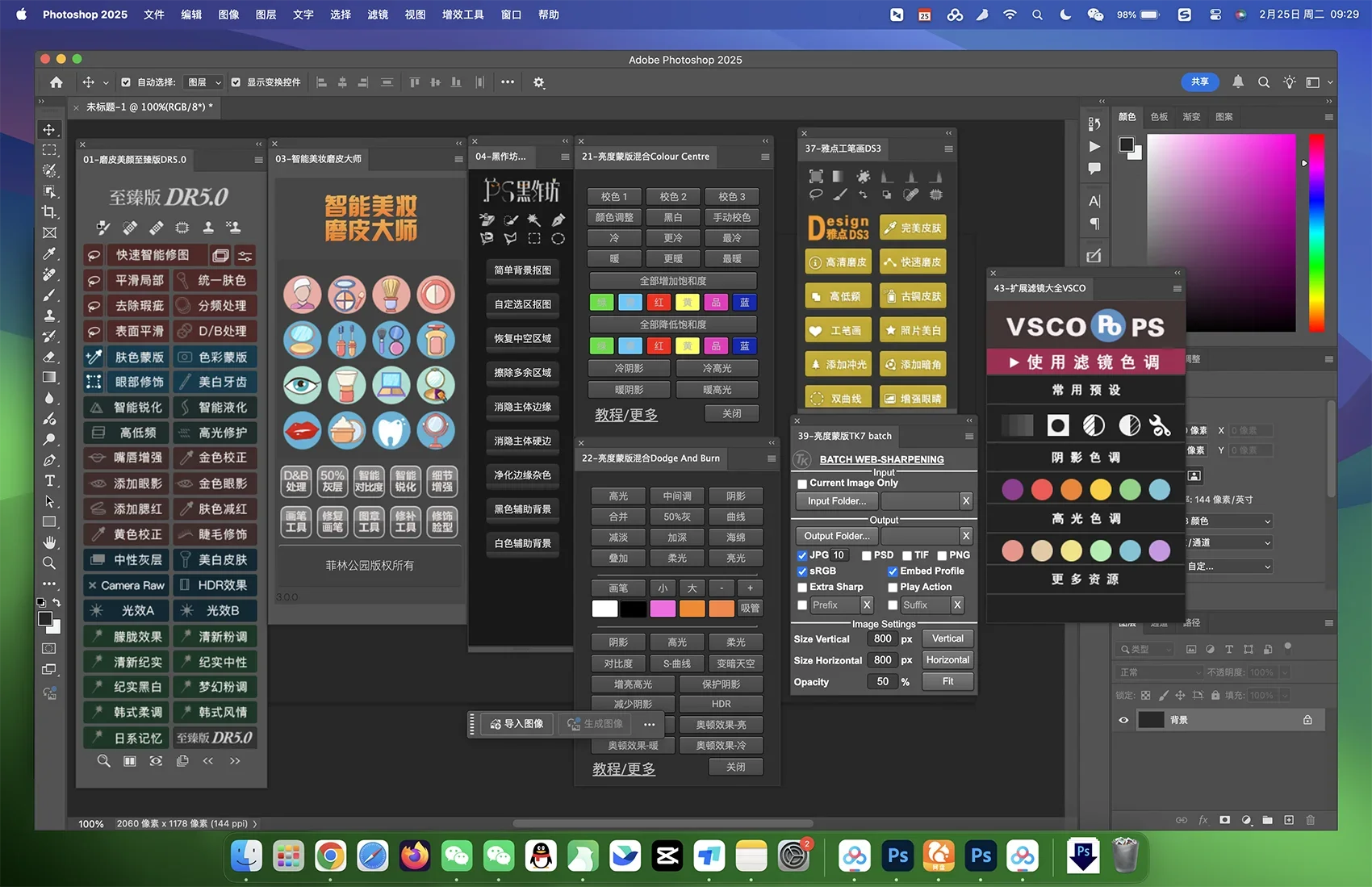Click the white swatch in Dodge And Burn panel
1372x887 pixels.
tap(604, 609)
